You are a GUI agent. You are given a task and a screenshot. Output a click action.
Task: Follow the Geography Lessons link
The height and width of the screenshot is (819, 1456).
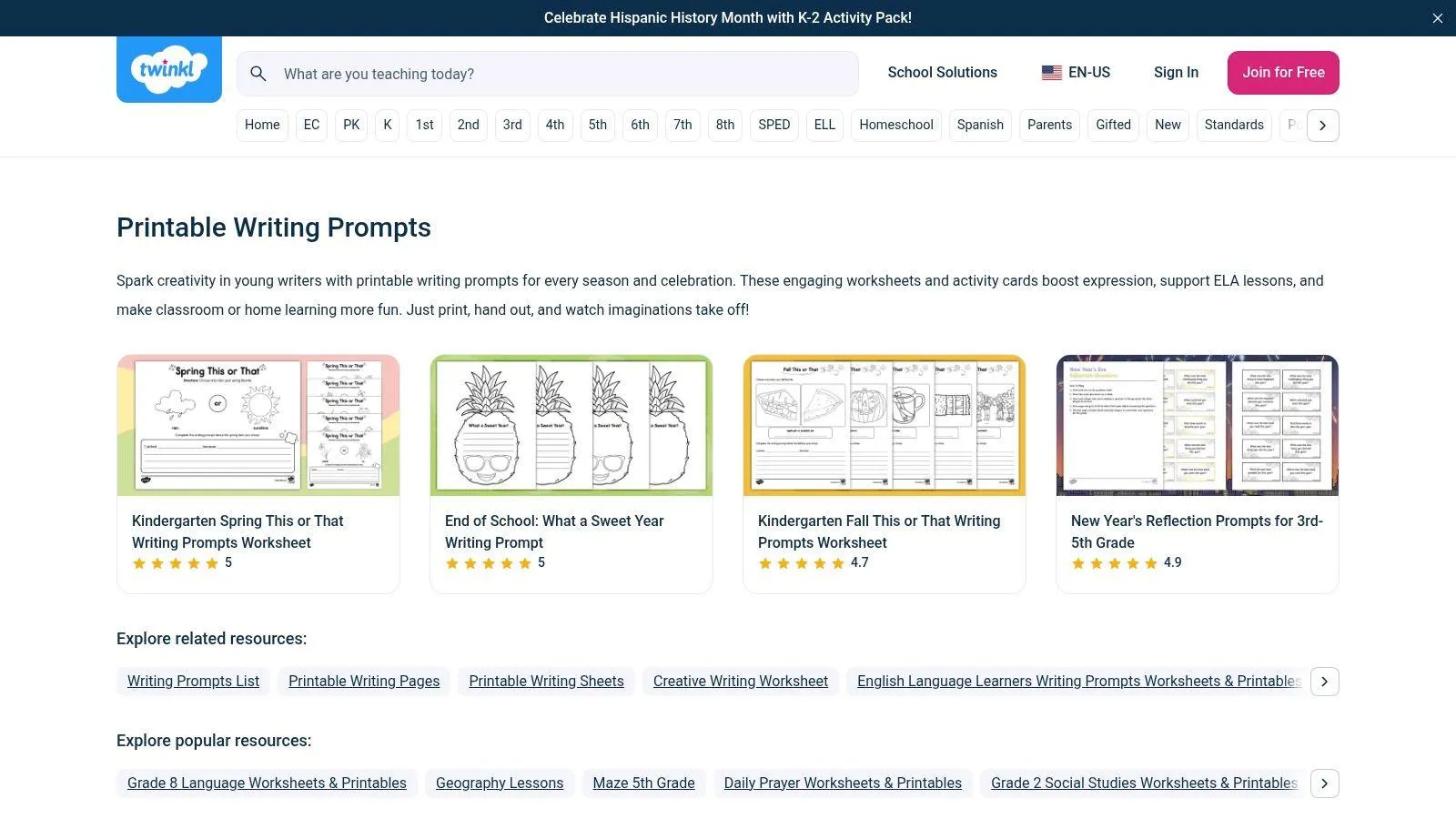point(500,784)
